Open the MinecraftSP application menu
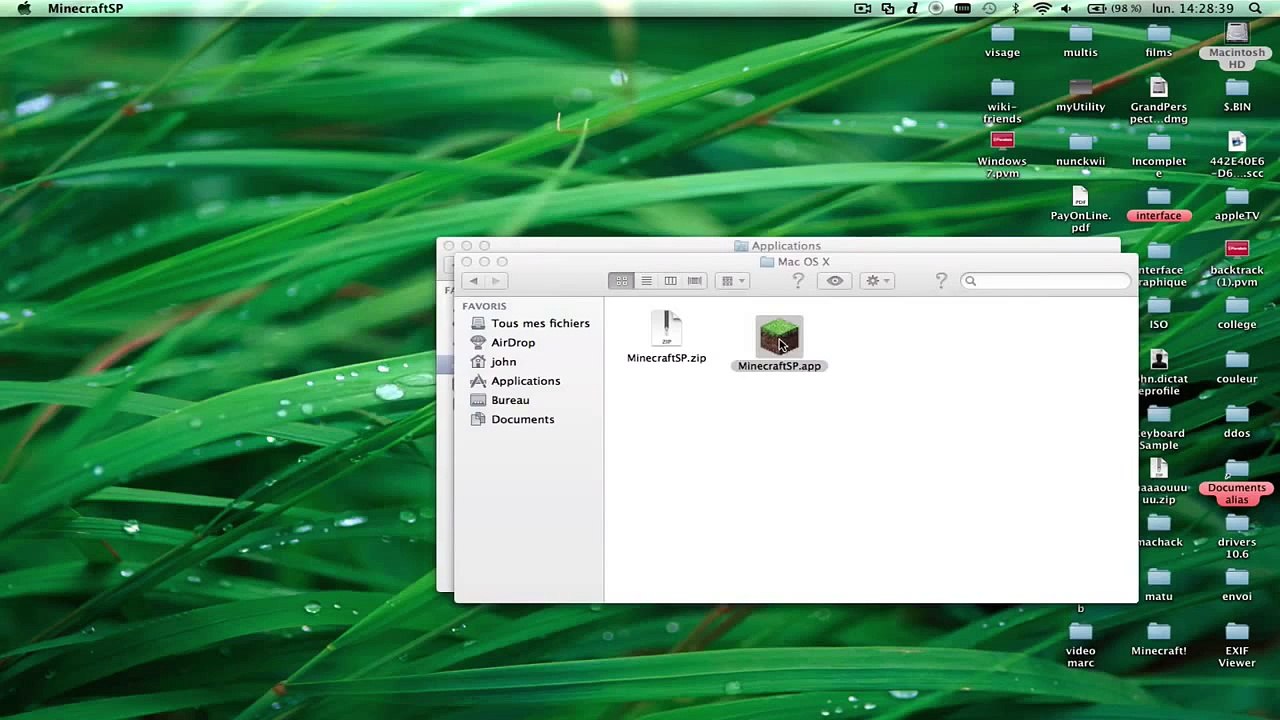Image resolution: width=1280 pixels, height=720 pixels. 86,9
